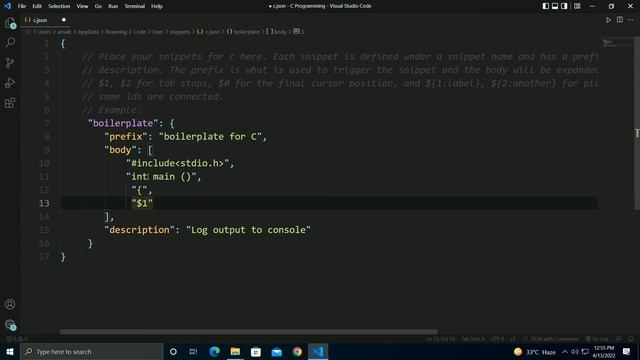Toggle the primary side bar layout icon
The image size is (640, 360).
[x=546, y=6]
